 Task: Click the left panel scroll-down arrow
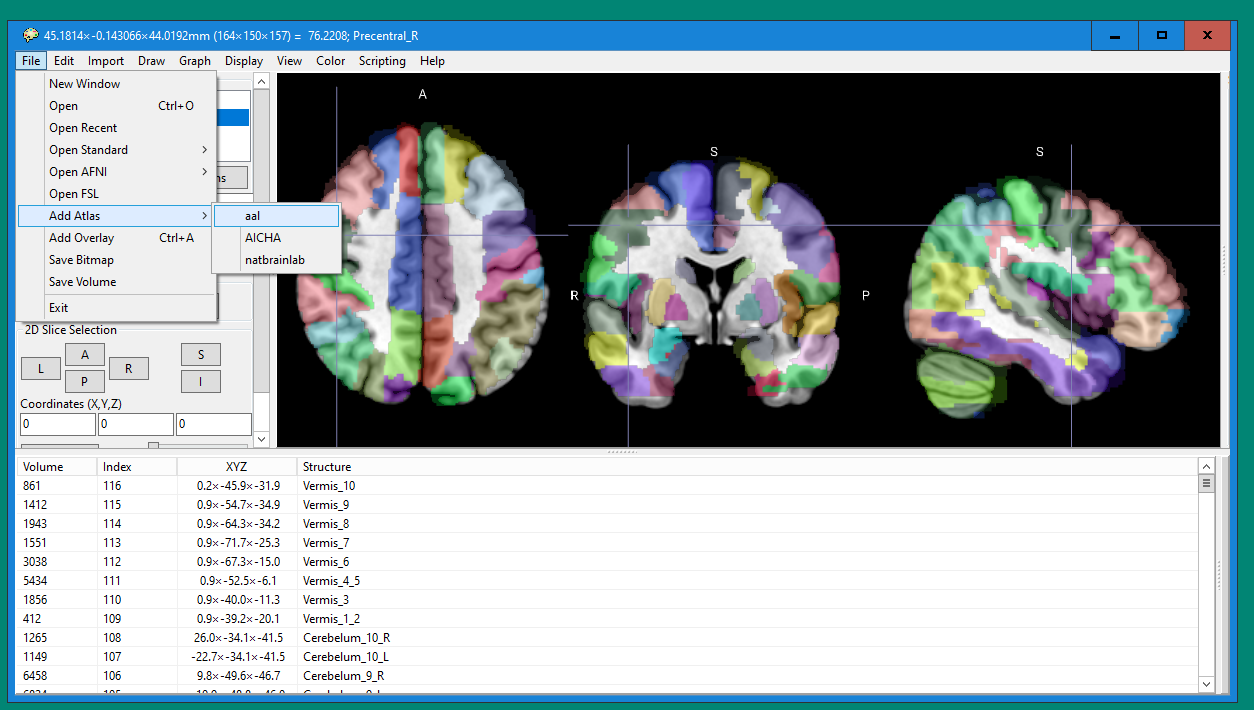click(x=261, y=438)
